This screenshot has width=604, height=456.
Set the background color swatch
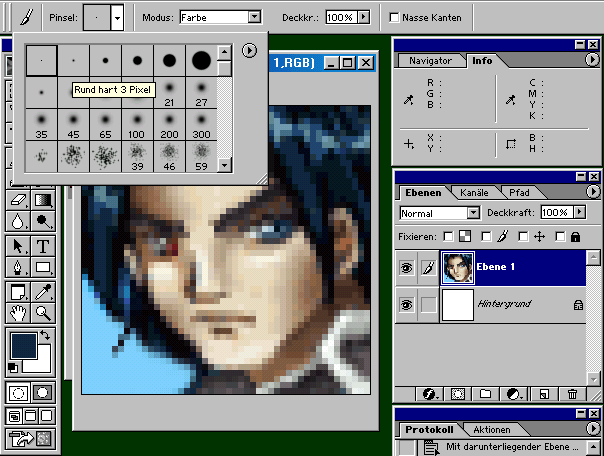pos(42,366)
